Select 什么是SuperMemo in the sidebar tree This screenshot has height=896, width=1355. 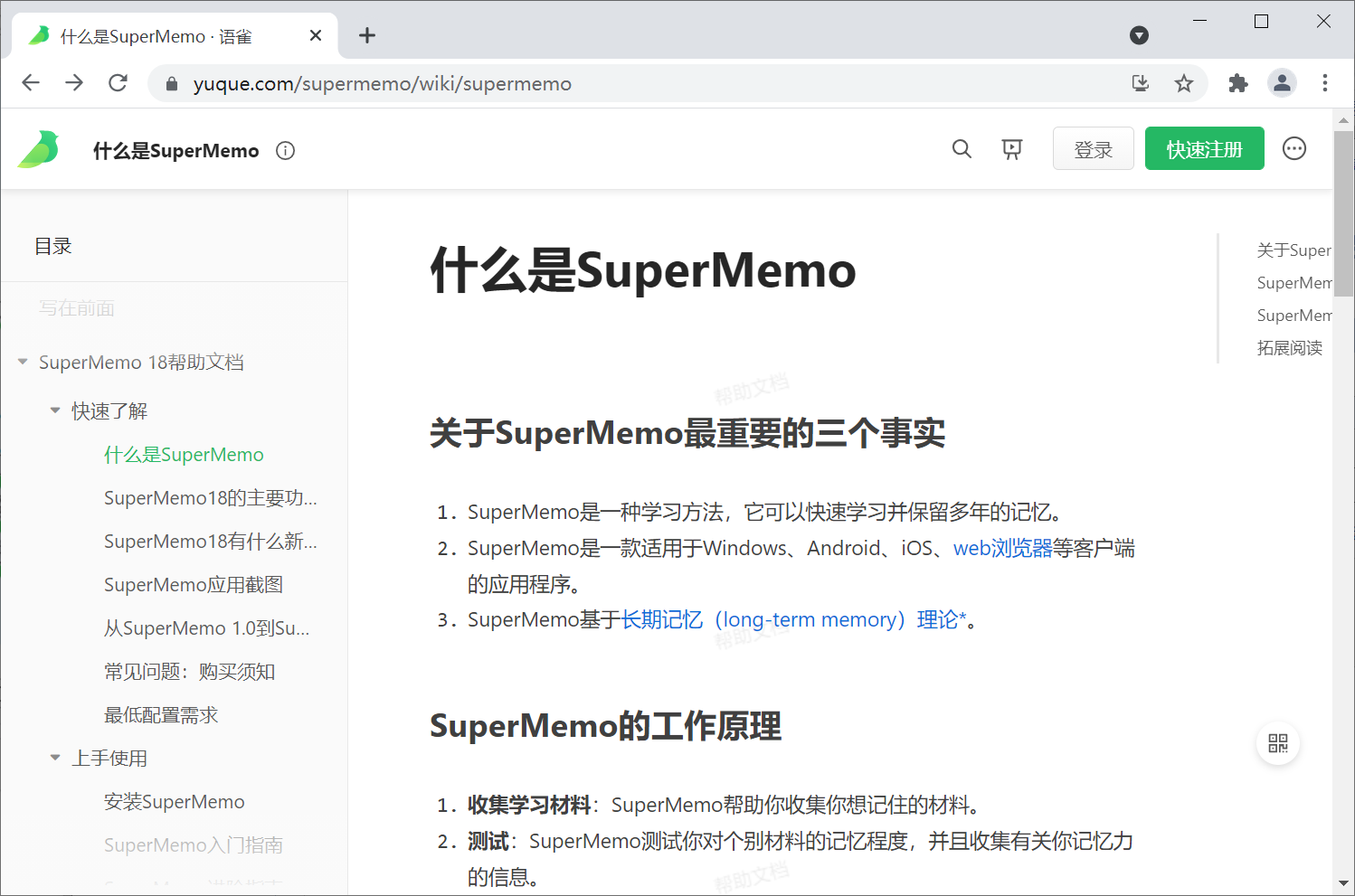(184, 455)
